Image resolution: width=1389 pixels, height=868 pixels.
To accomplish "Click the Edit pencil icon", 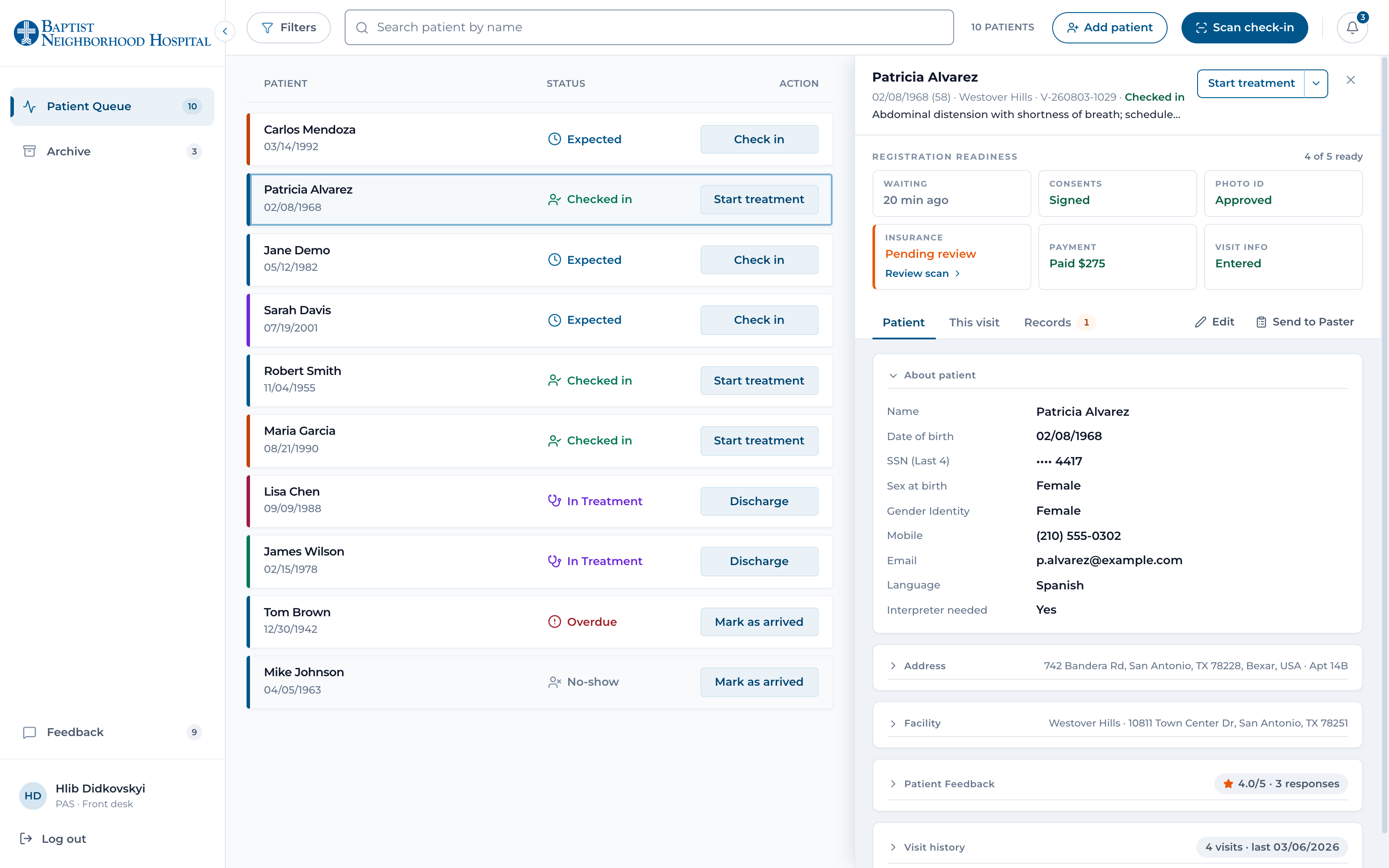I will point(1200,322).
